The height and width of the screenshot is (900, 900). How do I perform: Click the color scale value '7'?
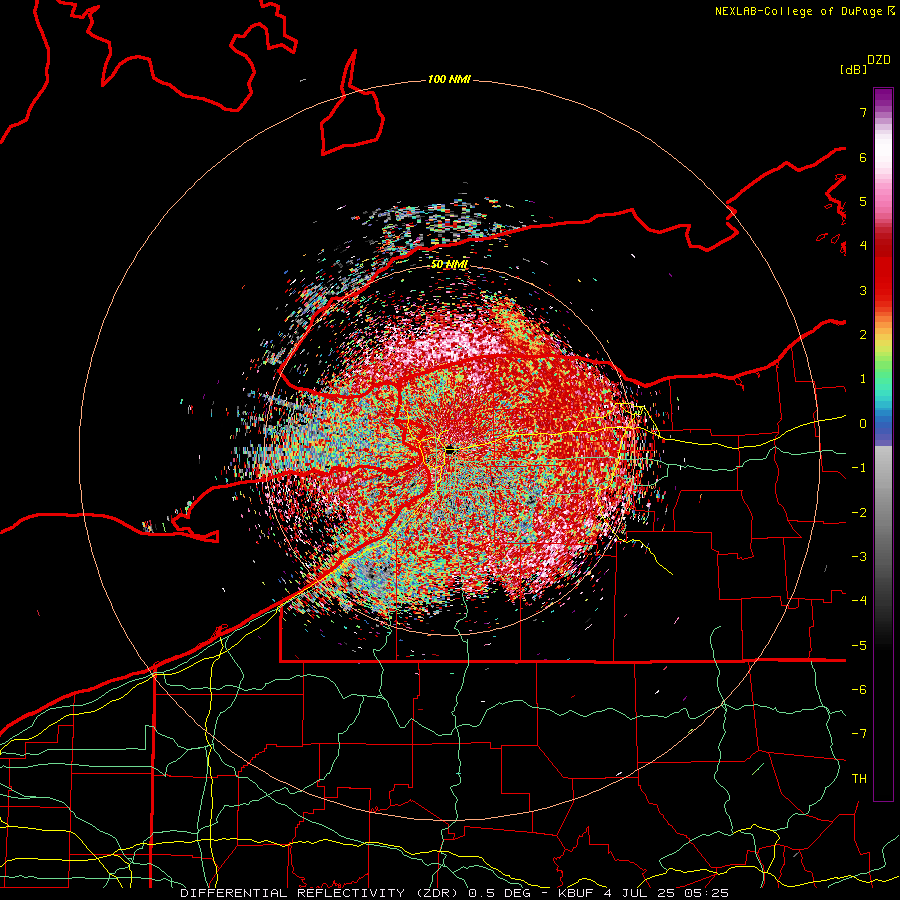click(x=863, y=112)
